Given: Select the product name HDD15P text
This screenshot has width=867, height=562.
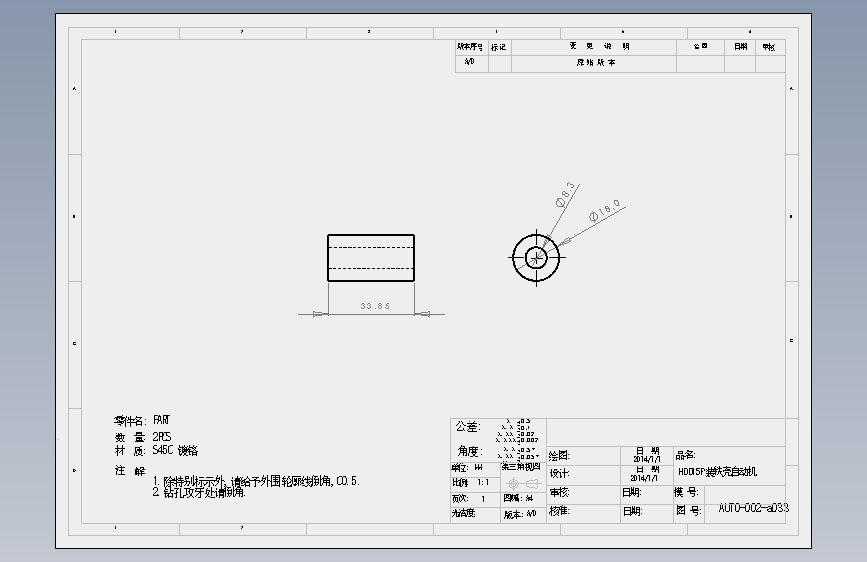Looking at the screenshot, I should pos(718,472).
